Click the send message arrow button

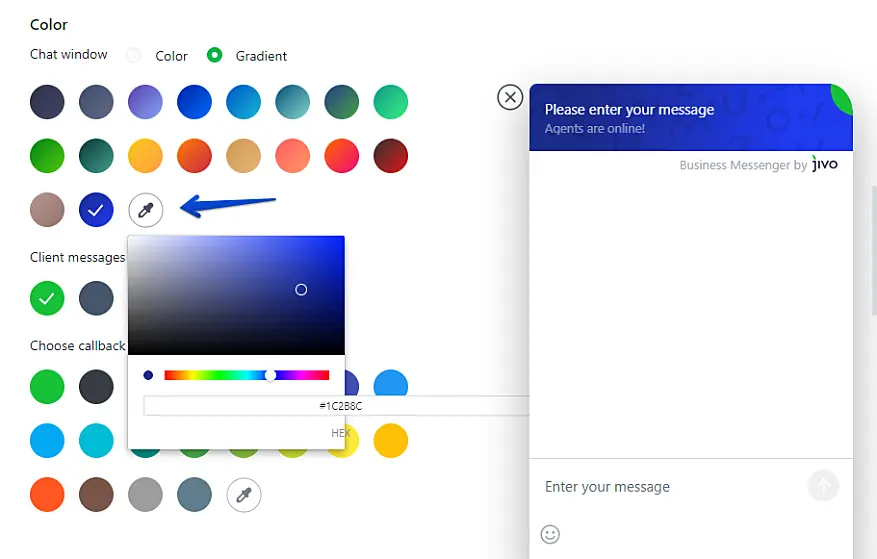click(x=823, y=486)
